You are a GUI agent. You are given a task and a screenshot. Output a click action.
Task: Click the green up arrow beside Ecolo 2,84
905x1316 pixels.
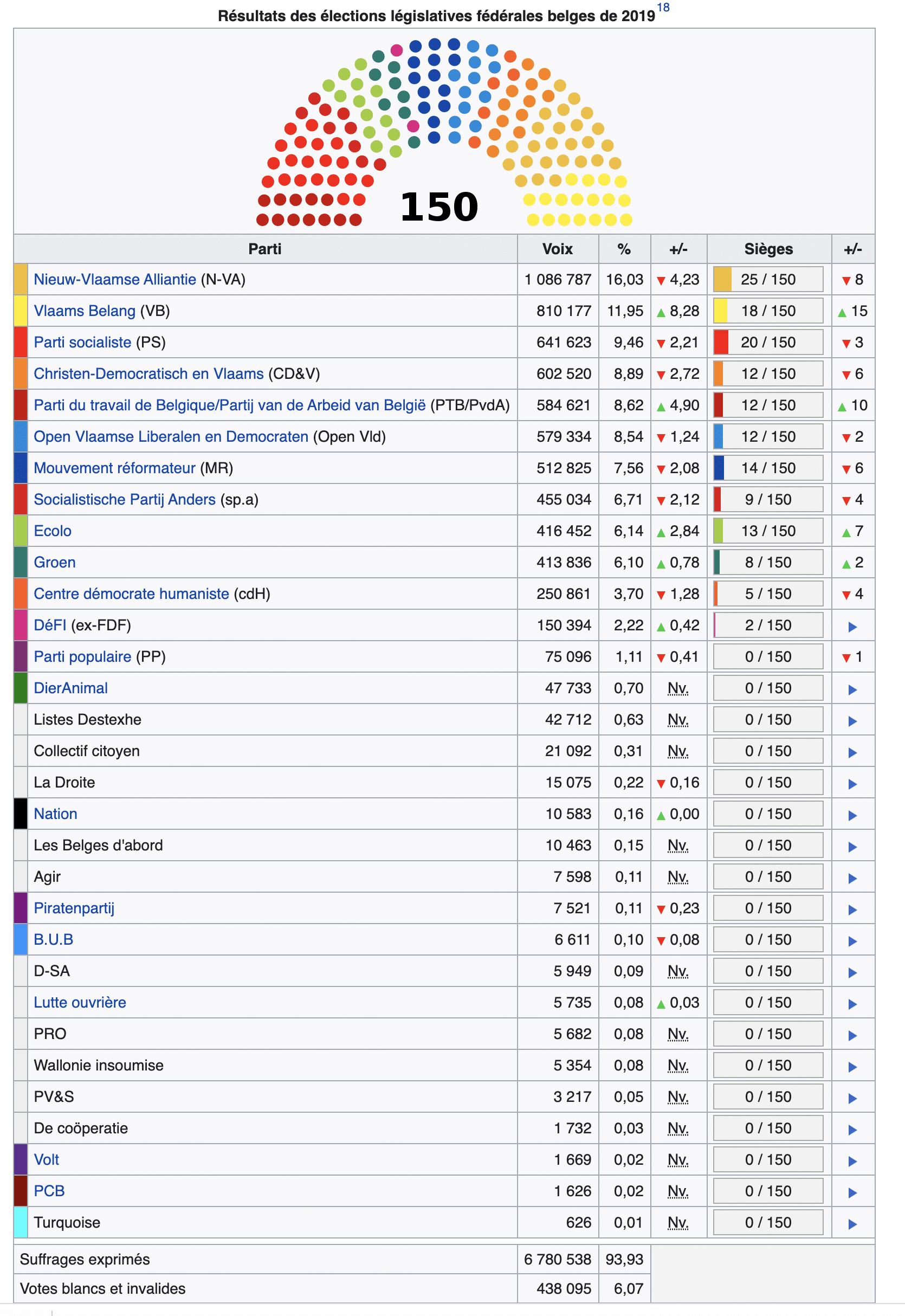click(x=661, y=532)
